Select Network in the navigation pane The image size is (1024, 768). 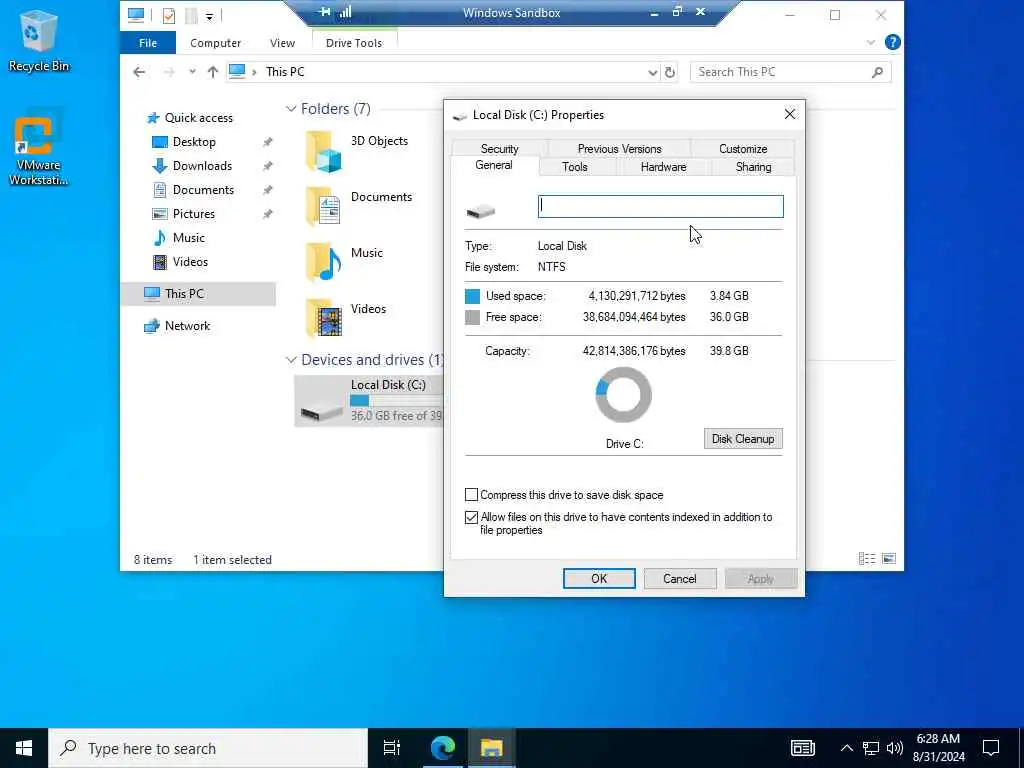tap(187, 326)
